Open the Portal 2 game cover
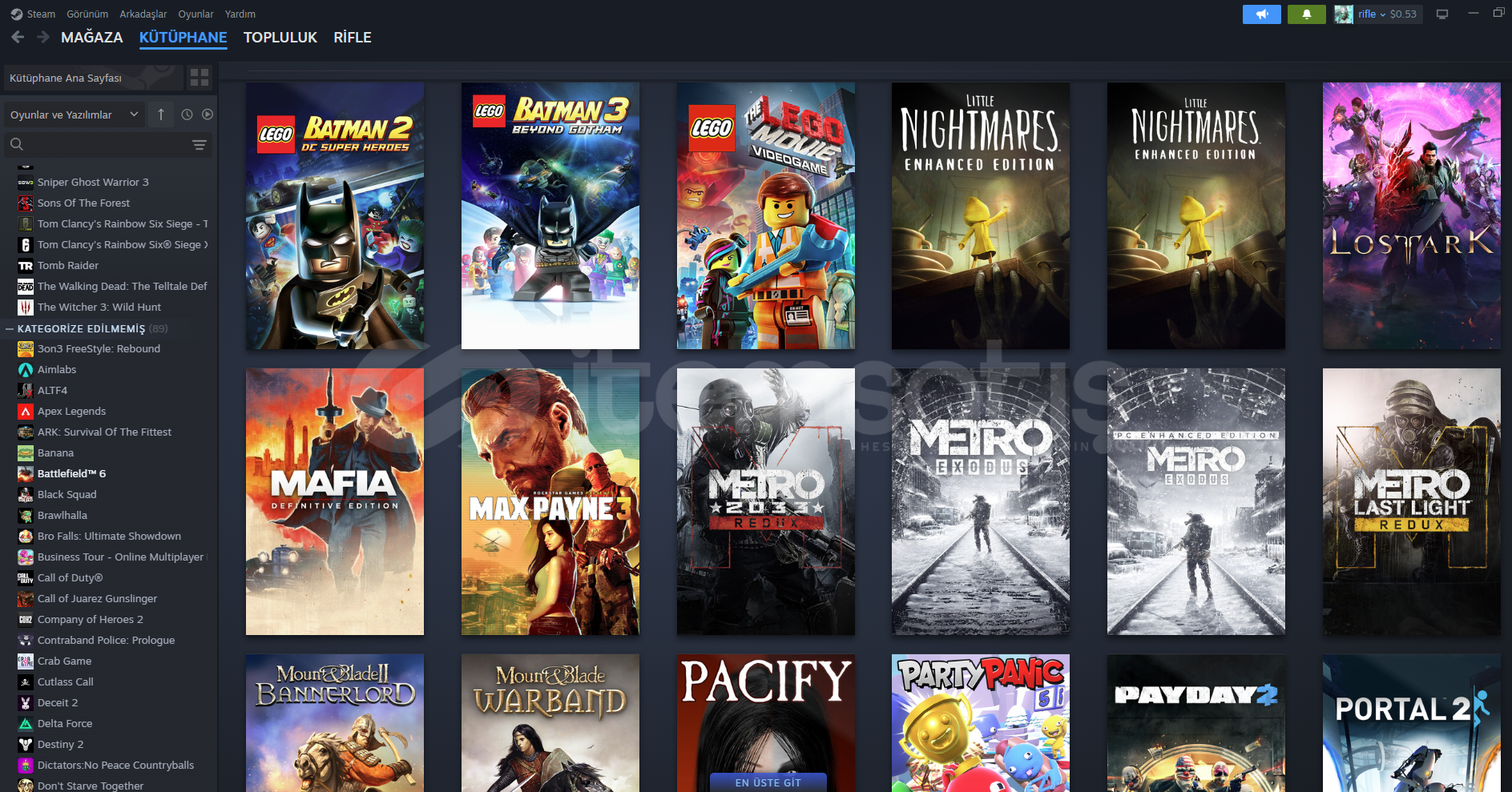 point(1412,723)
